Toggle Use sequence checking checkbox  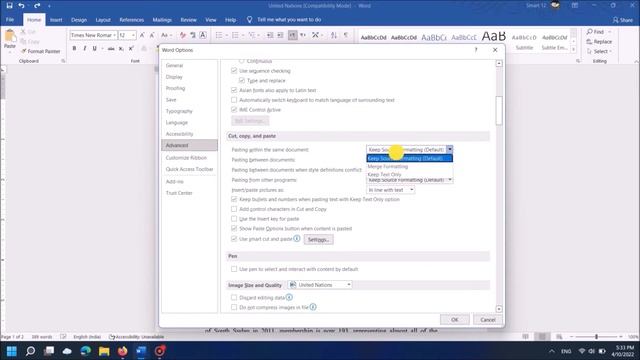click(234, 71)
